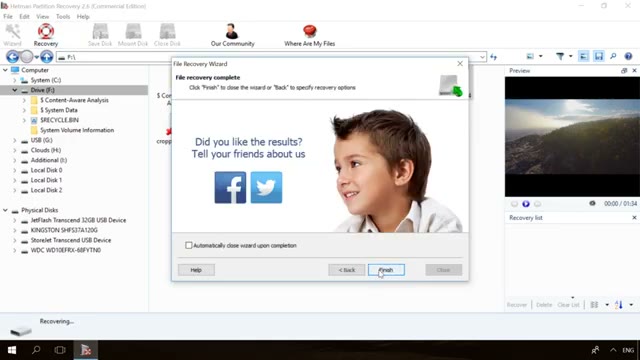Share on Twitter icon
The image size is (640, 360).
pyautogui.click(x=266, y=187)
